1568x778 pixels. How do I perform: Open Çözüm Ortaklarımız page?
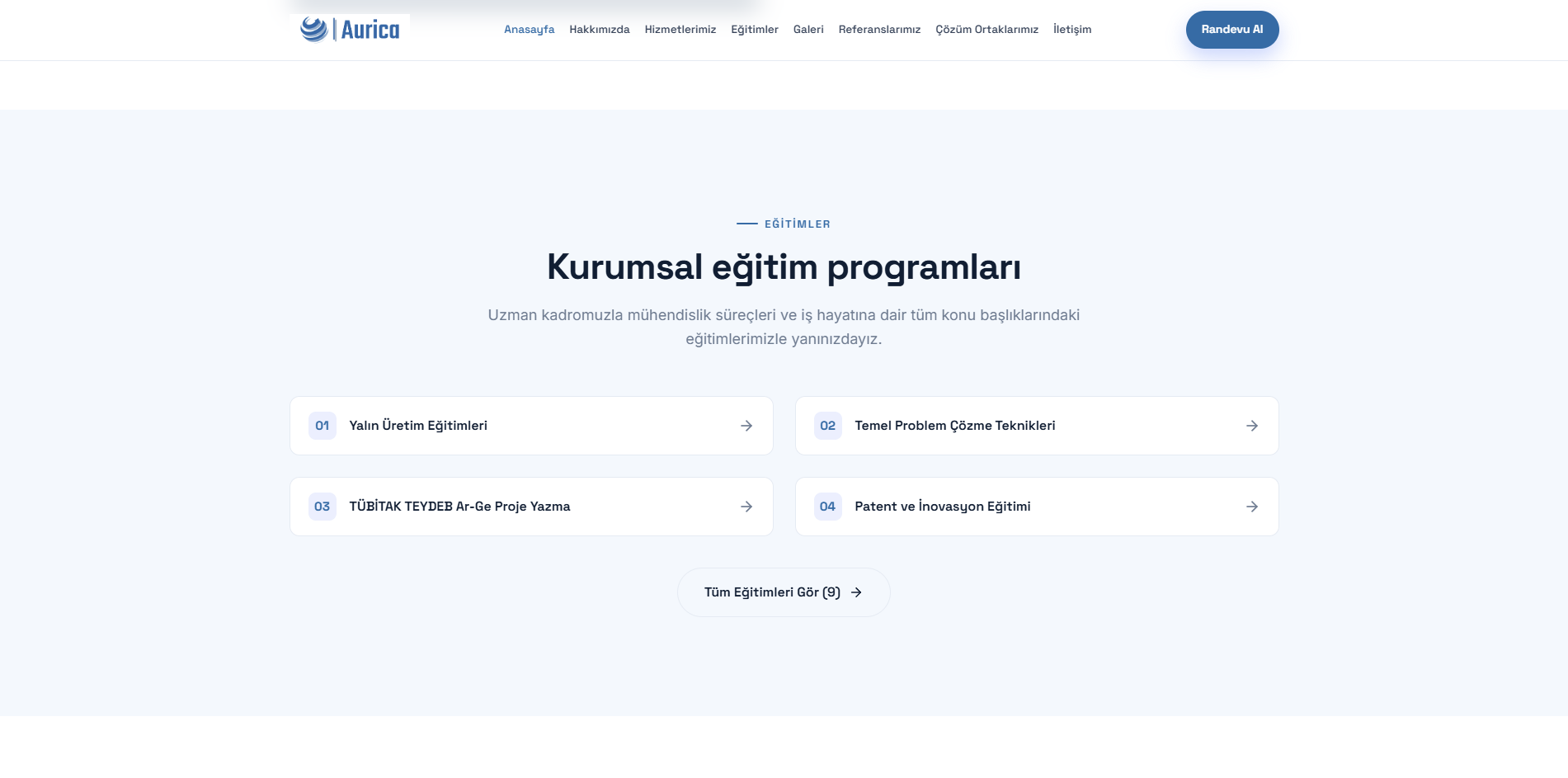pyautogui.click(x=986, y=30)
